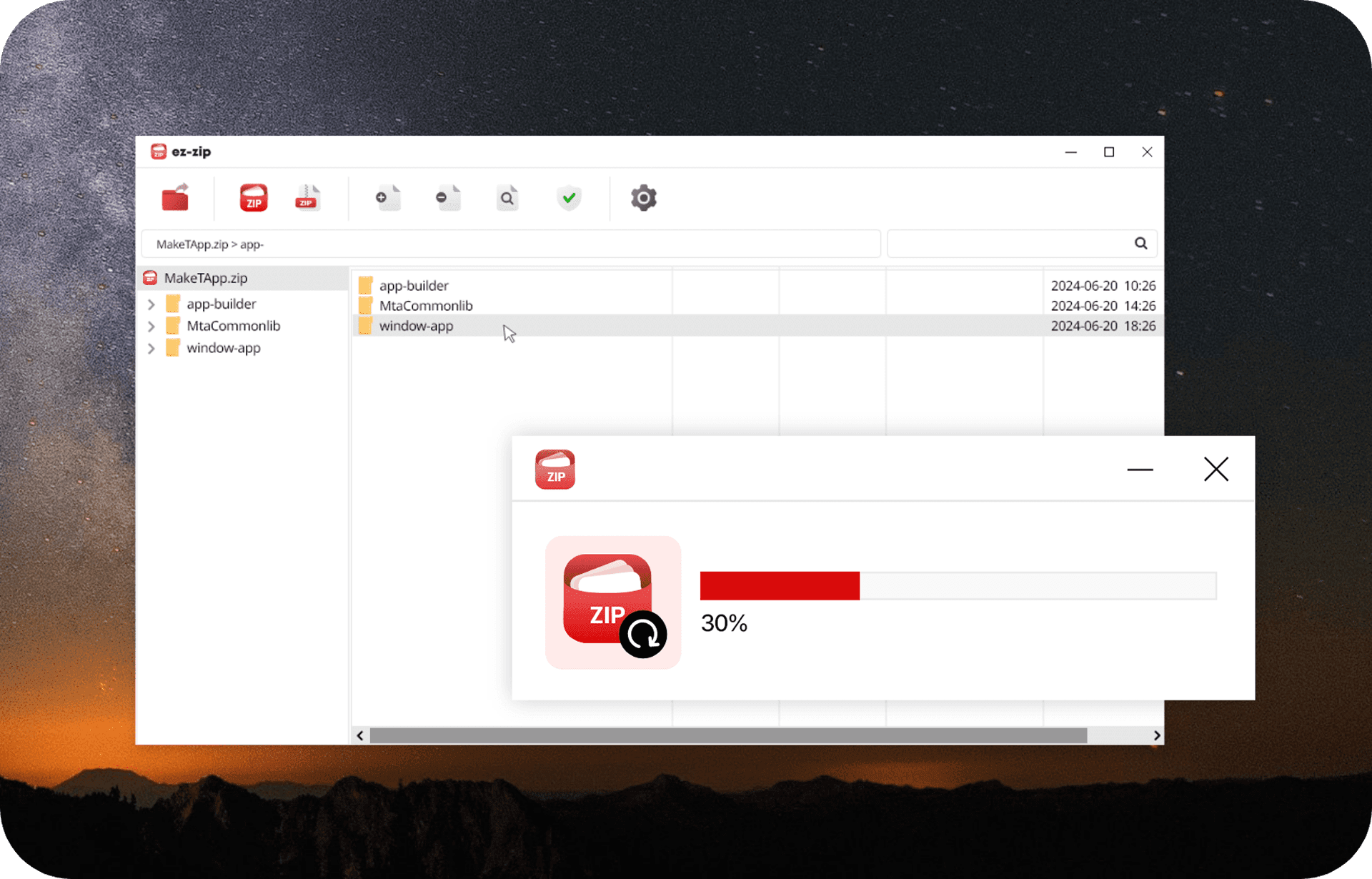Select MtaCommonlib folder in file list
The height and width of the screenshot is (879, 1372).
click(x=426, y=306)
